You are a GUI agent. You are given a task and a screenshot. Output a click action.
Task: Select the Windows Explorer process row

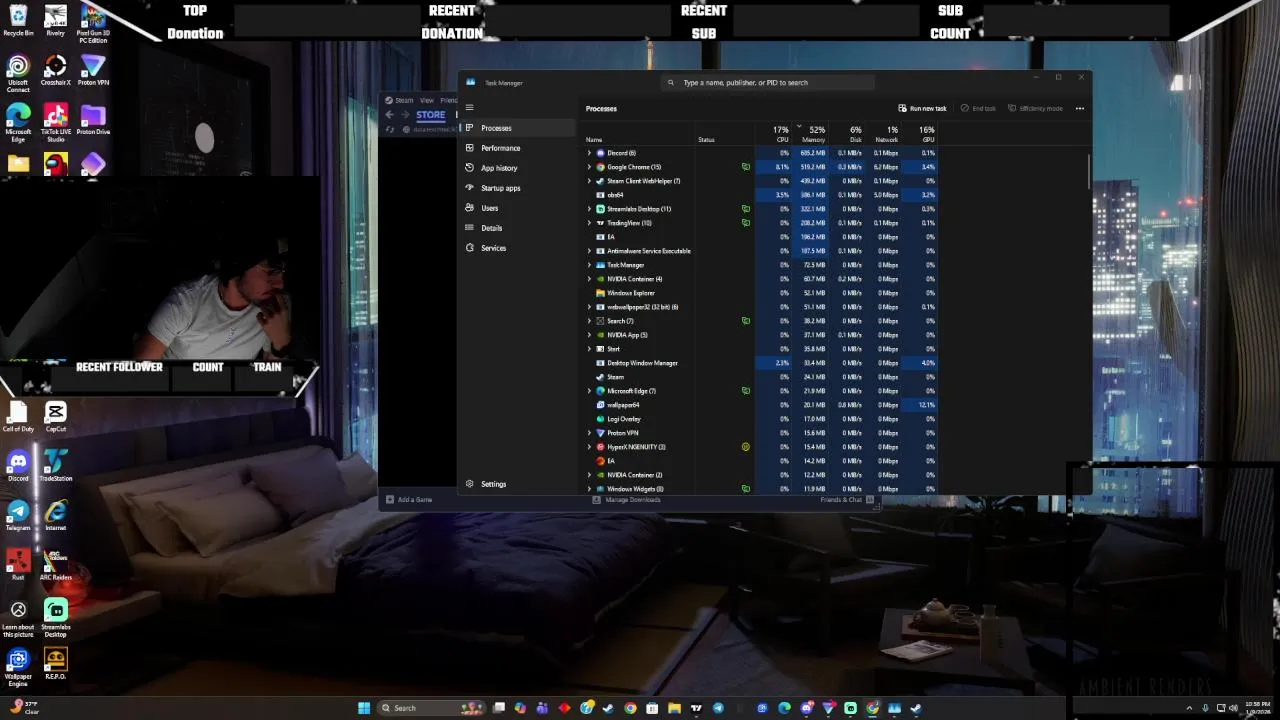760,293
